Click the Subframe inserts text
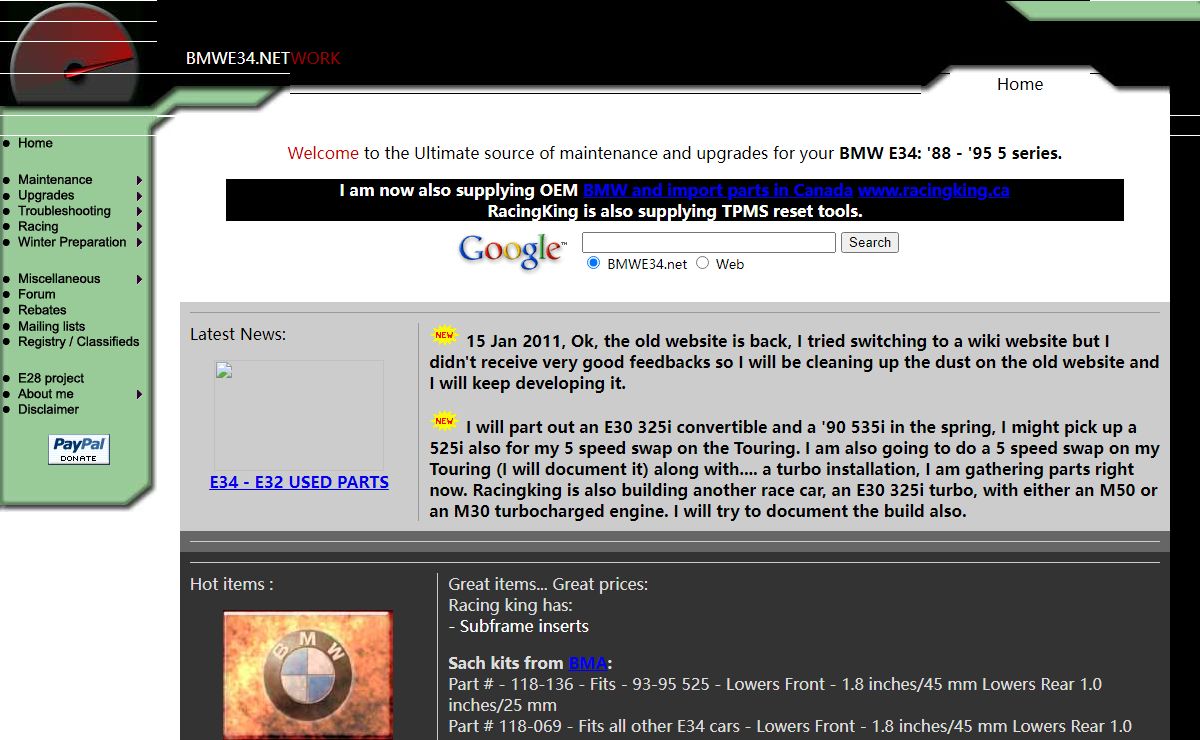1200x740 pixels. [x=524, y=626]
